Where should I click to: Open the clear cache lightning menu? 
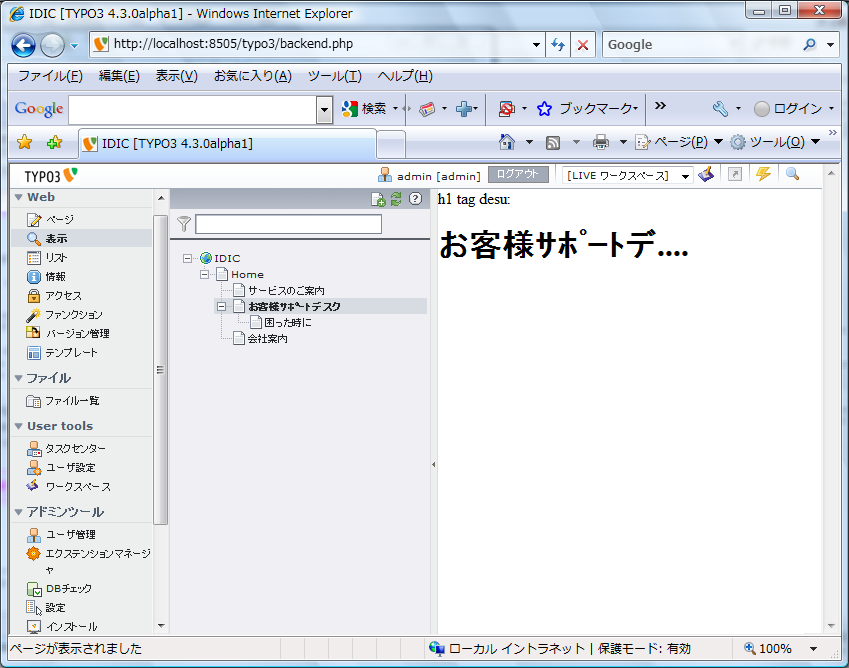763,174
